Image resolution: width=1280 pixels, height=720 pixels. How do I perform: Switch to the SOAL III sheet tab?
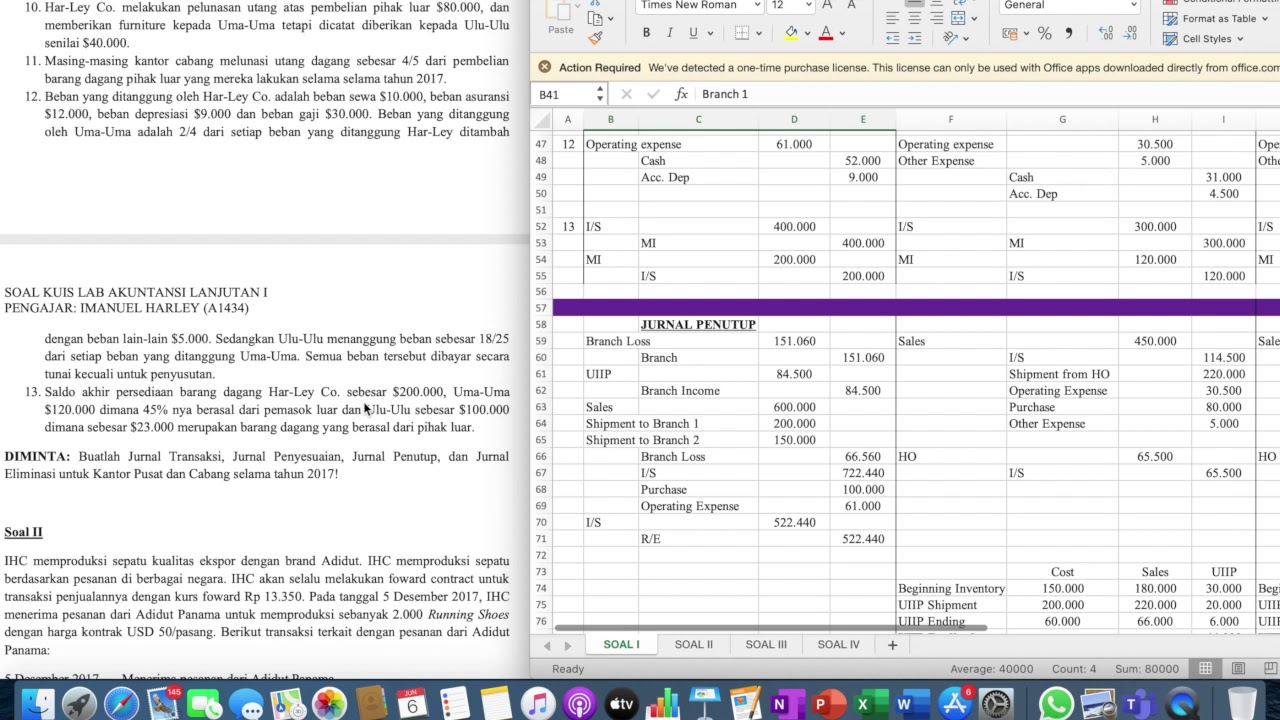tap(766, 645)
